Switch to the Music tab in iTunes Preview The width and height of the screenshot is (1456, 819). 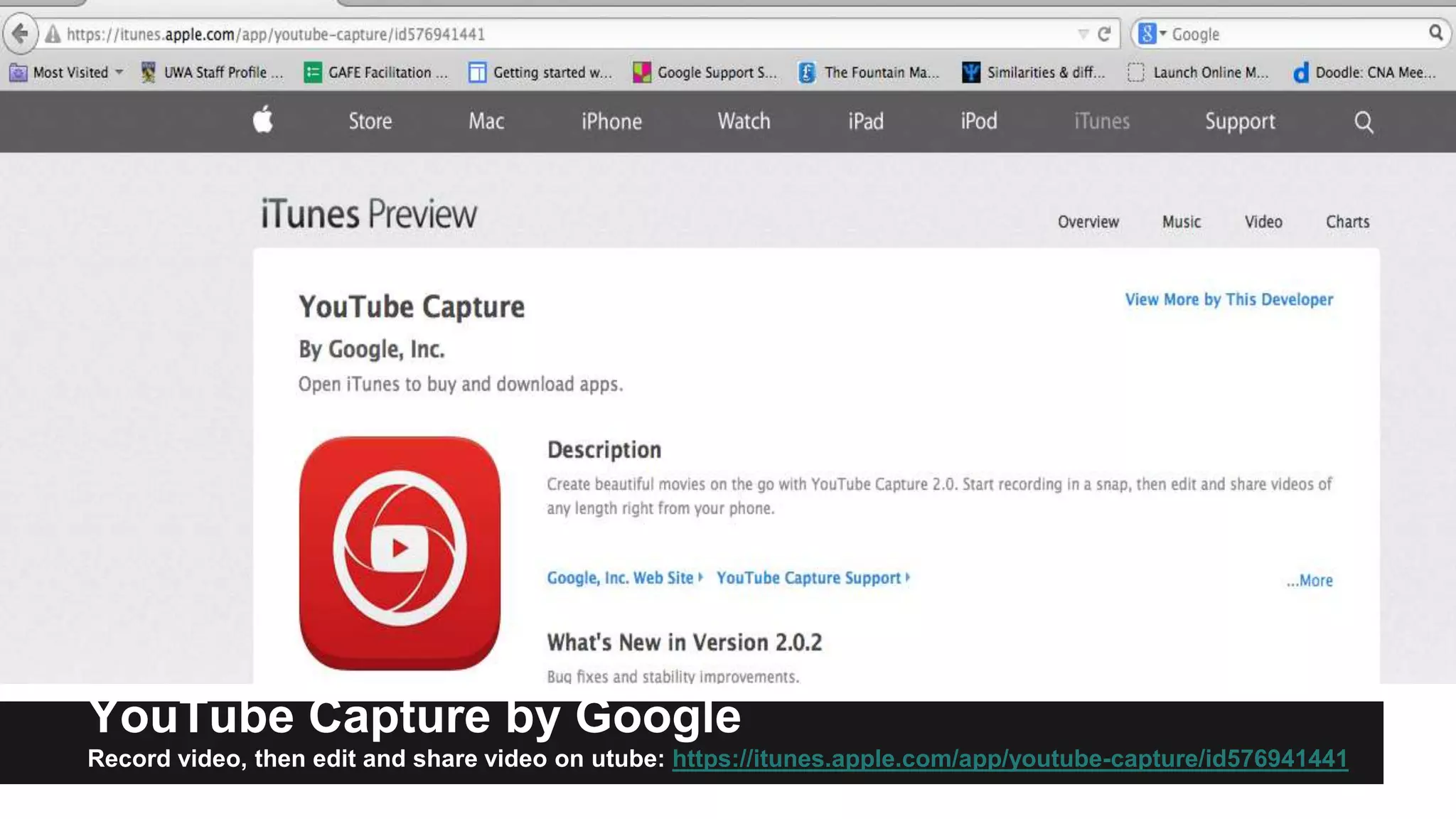pyautogui.click(x=1182, y=222)
